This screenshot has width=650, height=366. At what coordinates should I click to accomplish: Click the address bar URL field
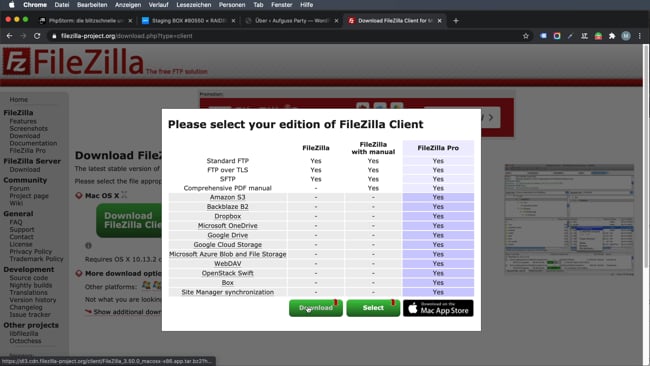tap(286, 36)
